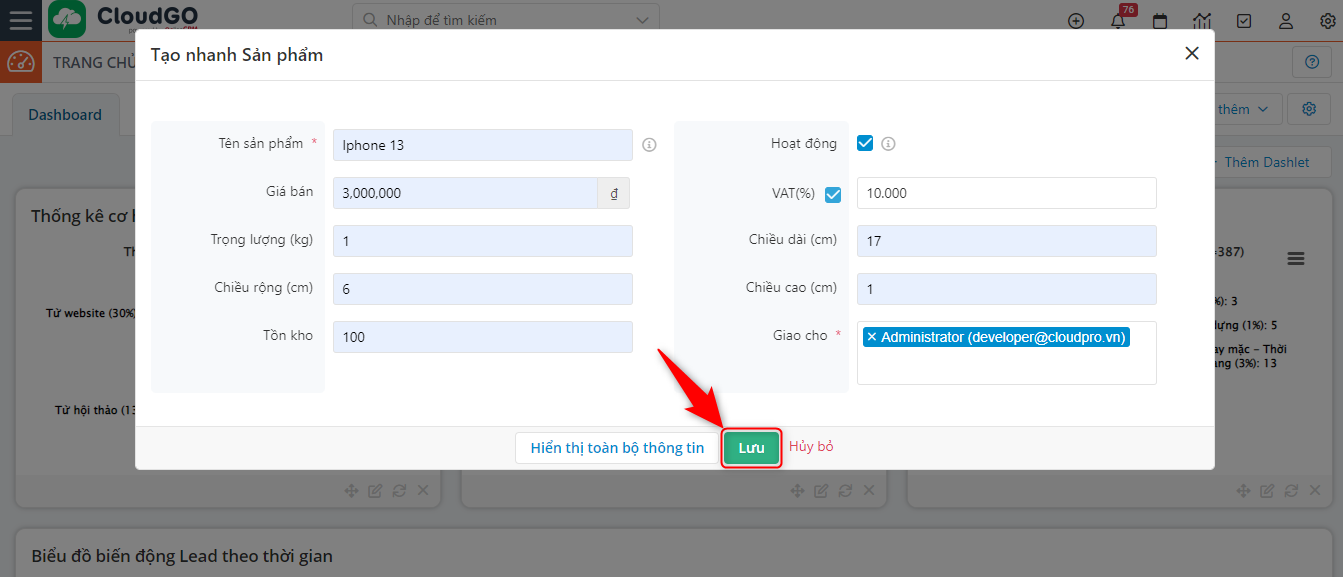Open the notifications bell
Screen dimensions: 1343x577
pos(1118,21)
